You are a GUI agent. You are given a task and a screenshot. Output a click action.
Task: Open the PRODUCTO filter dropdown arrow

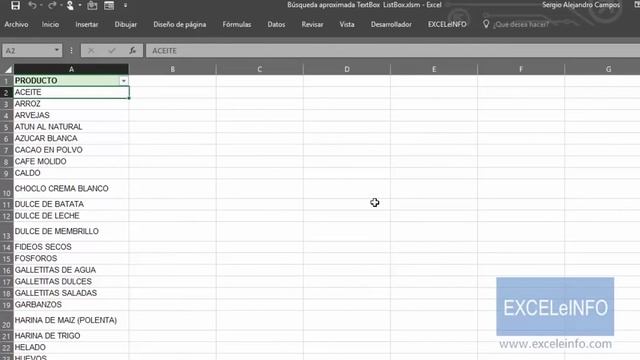(124, 81)
